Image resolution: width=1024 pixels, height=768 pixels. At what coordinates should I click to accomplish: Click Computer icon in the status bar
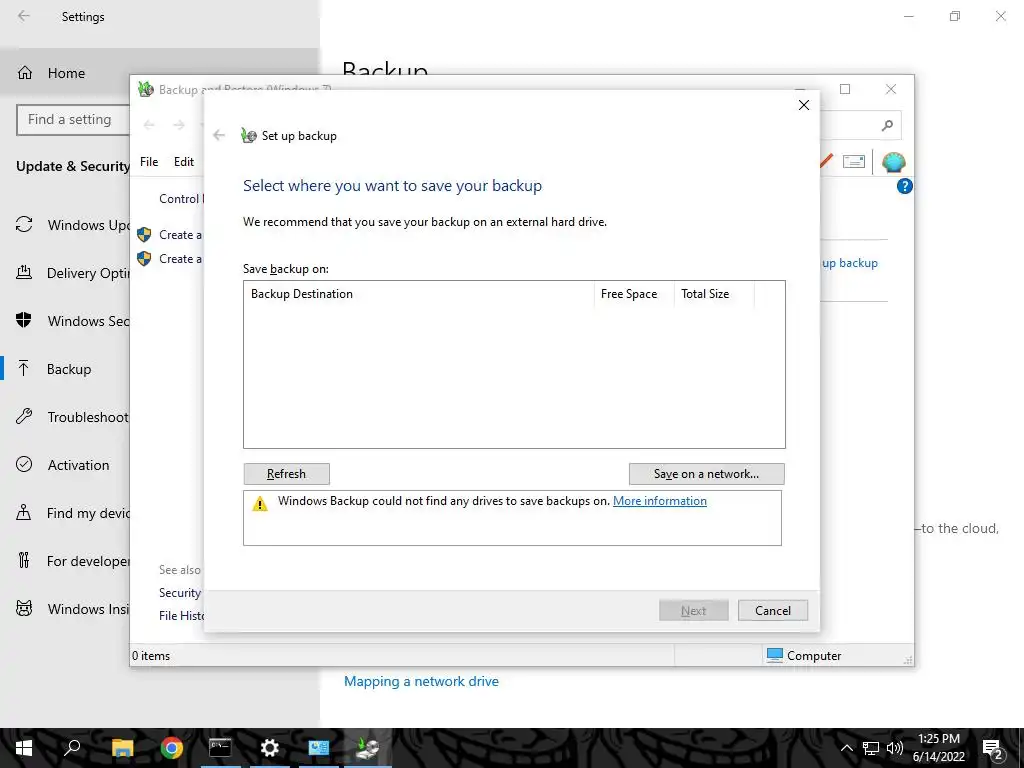point(775,655)
